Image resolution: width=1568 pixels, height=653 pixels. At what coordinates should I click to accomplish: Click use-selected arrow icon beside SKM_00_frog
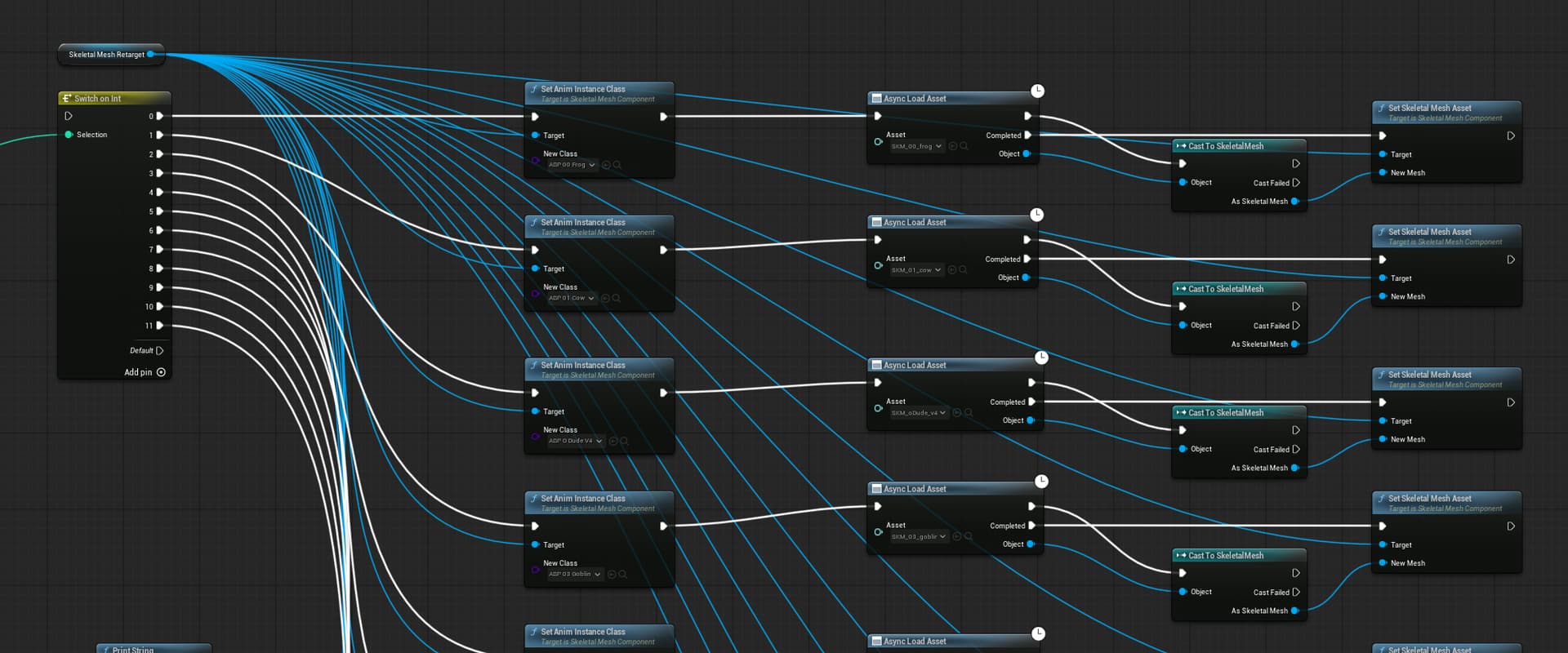(952, 146)
